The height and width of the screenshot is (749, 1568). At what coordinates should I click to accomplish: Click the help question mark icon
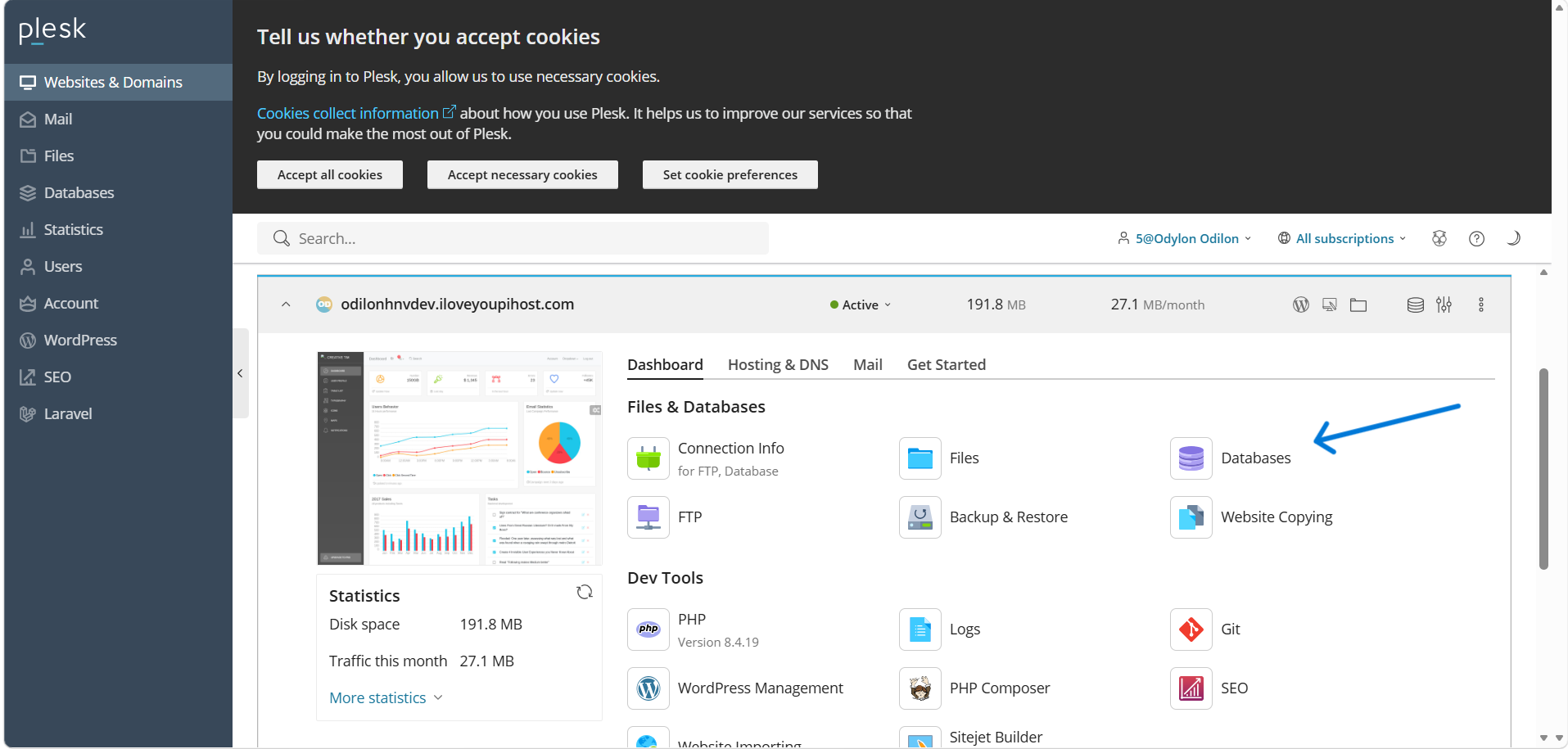tap(1476, 239)
